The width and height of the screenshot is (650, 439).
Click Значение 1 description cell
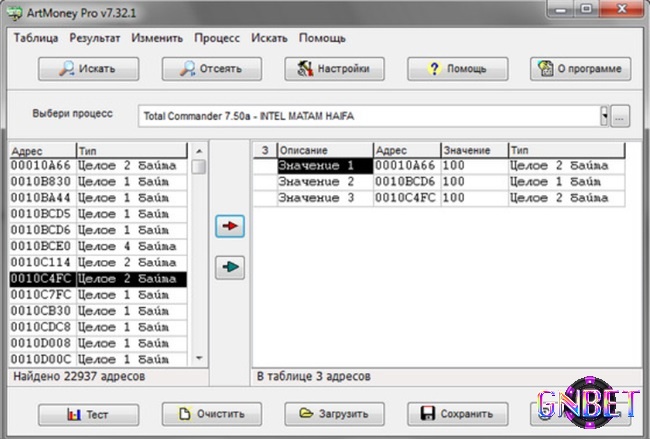pos(325,166)
